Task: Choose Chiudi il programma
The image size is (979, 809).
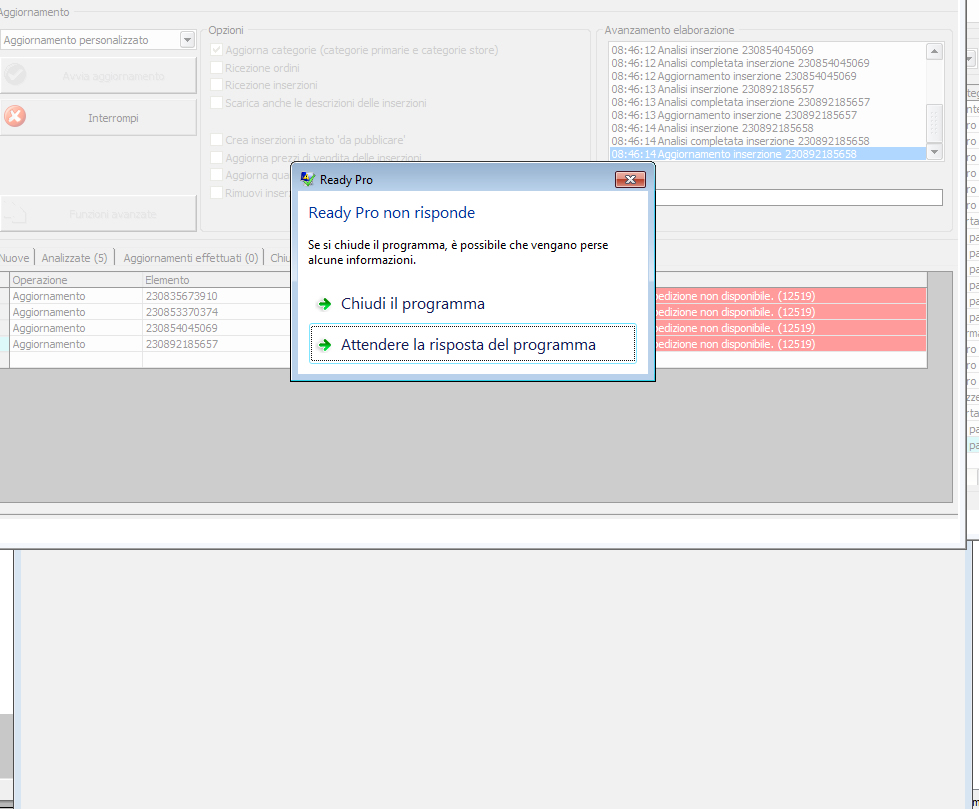Action: [x=473, y=304]
